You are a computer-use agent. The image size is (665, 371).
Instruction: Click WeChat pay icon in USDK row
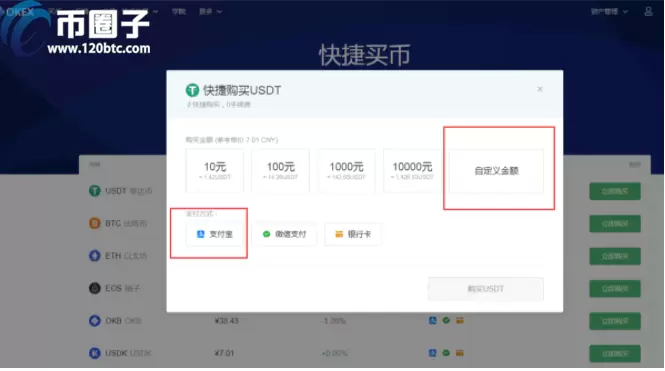pyautogui.click(x=446, y=353)
